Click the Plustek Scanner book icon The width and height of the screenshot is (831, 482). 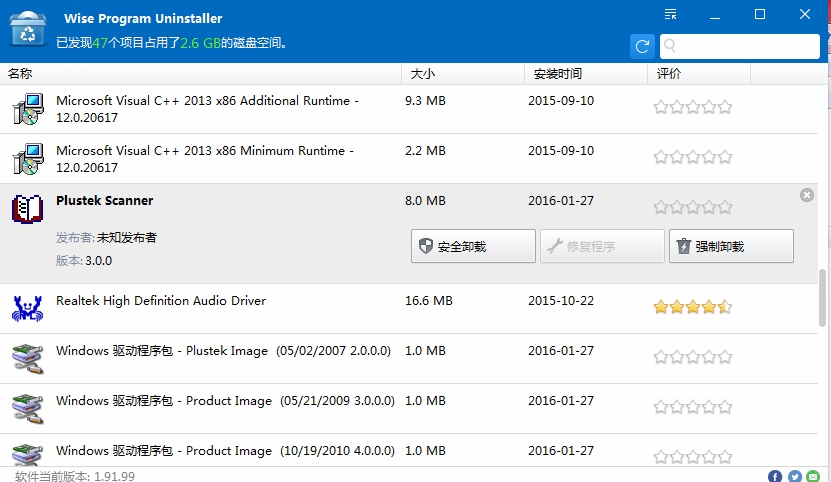click(x=28, y=209)
